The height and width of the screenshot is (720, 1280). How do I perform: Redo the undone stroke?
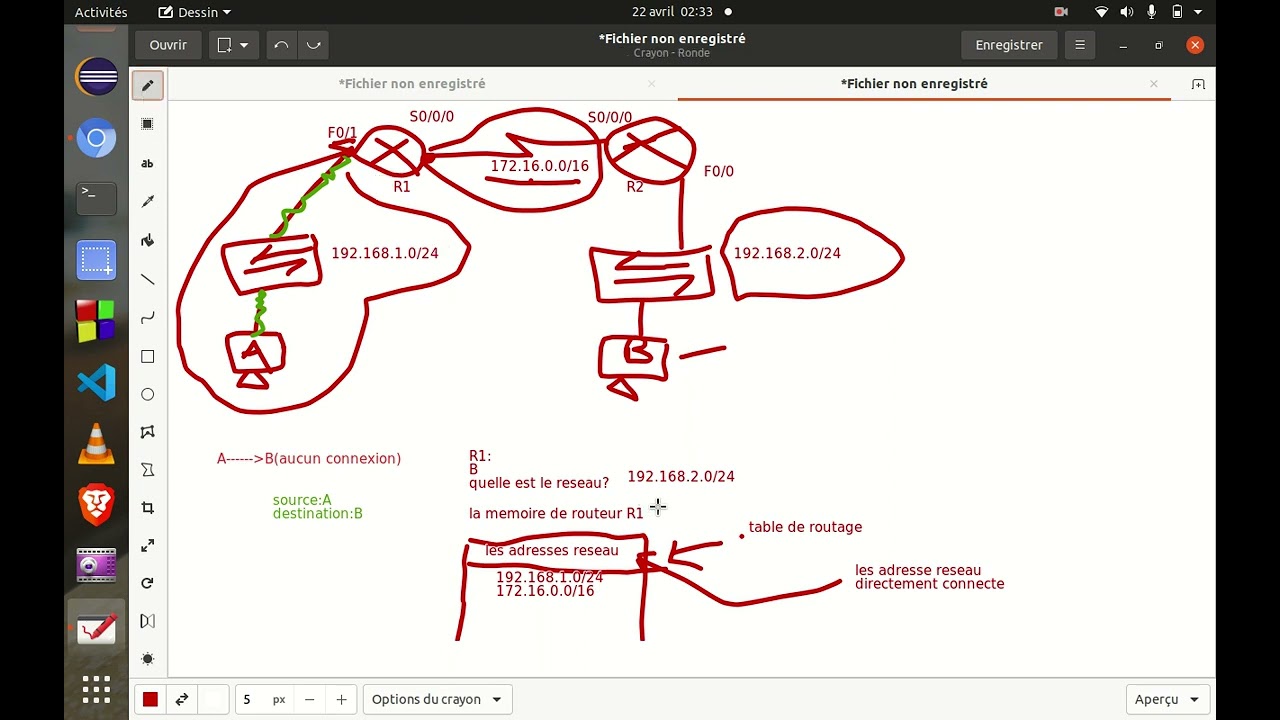[x=313, y=45]
